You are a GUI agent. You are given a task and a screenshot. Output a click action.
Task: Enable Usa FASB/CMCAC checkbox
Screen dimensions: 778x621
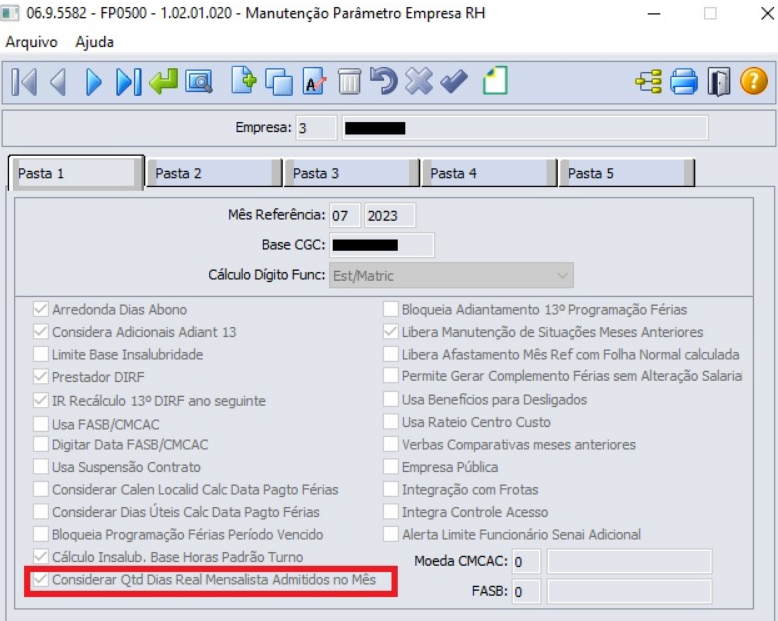41,424
